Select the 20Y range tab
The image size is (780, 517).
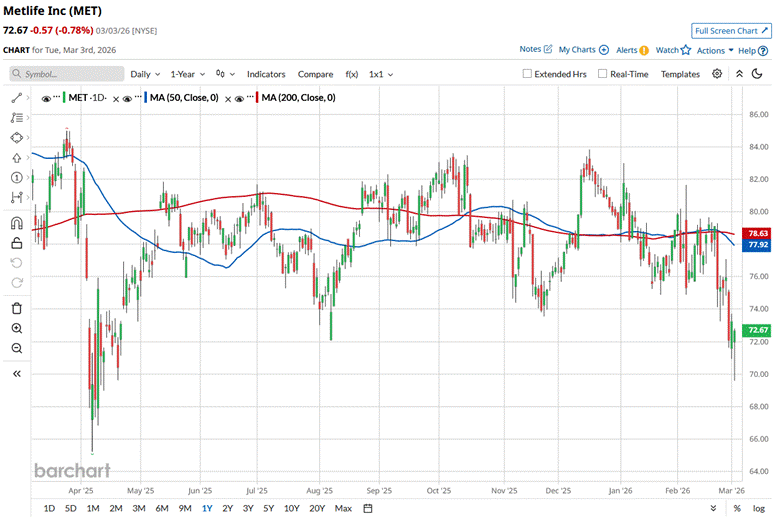pos(317,508)
